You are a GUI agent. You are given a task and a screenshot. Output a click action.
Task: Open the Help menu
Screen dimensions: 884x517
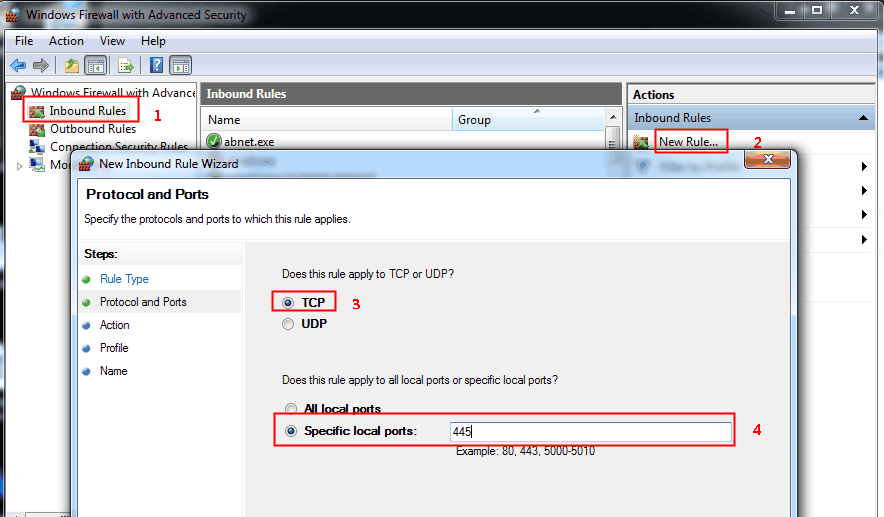[153, 41]
